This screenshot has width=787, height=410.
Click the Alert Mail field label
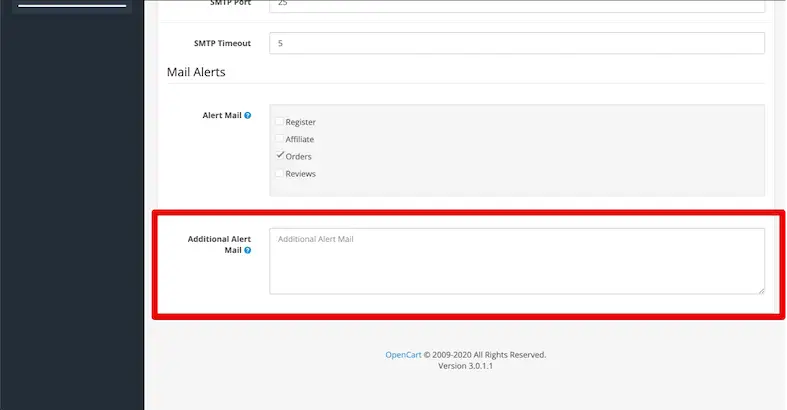[222, 116]
